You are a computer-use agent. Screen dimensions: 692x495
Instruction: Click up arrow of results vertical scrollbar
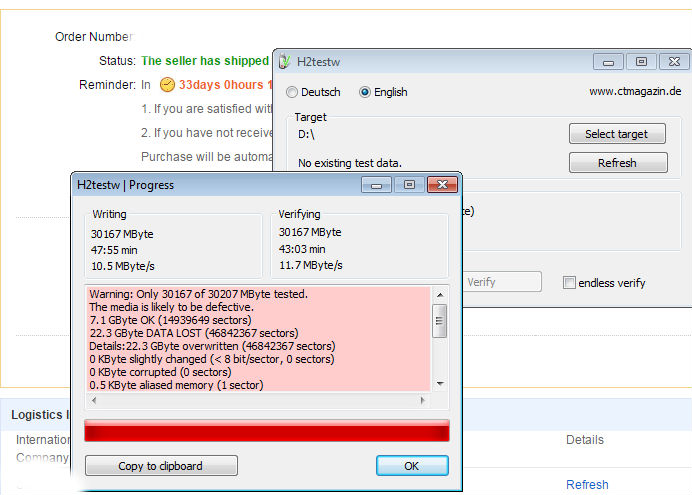[440, 294]
